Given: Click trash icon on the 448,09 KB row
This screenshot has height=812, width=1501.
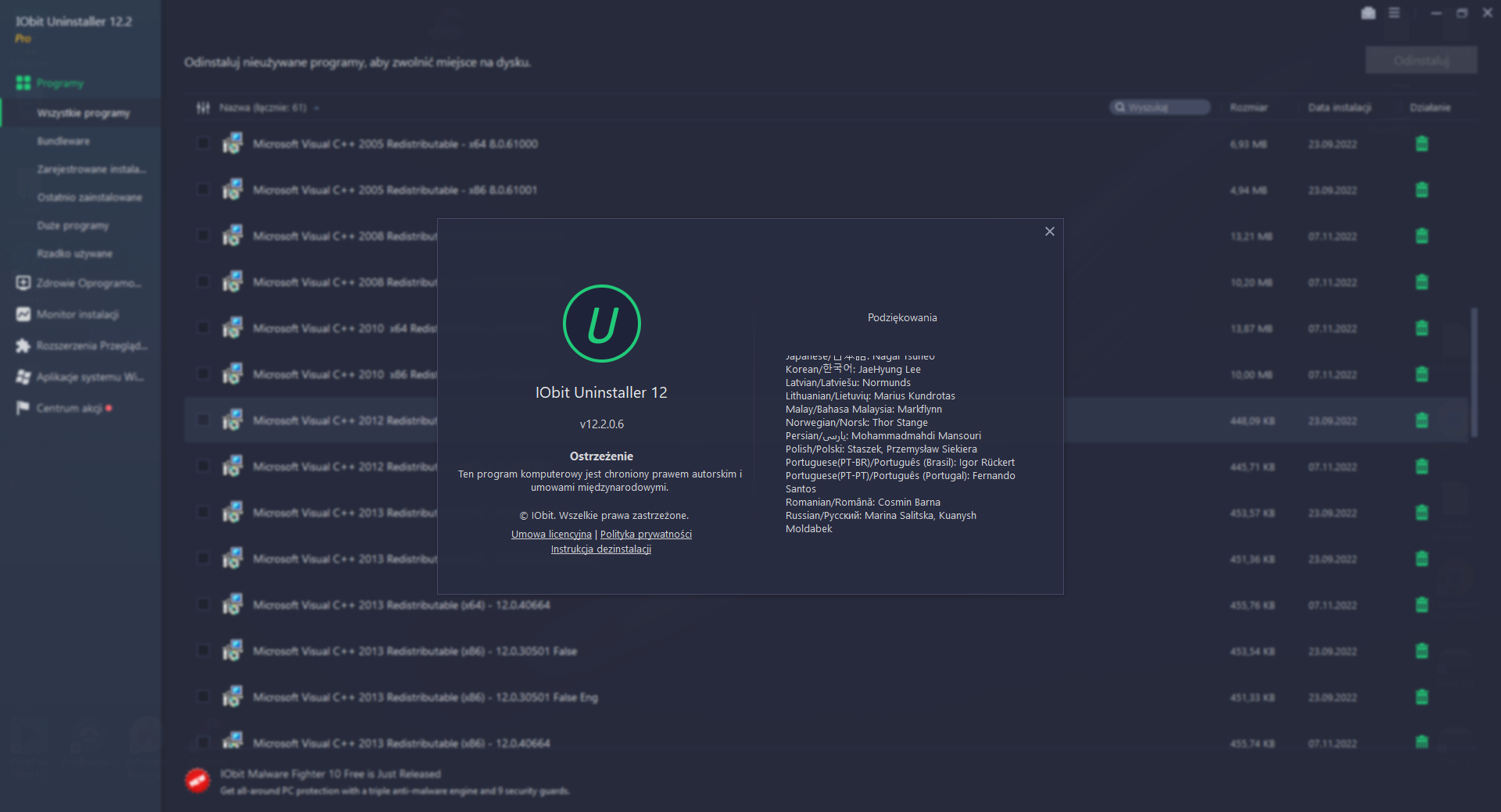Looking at the screenshot, I should coord(1422,420).
